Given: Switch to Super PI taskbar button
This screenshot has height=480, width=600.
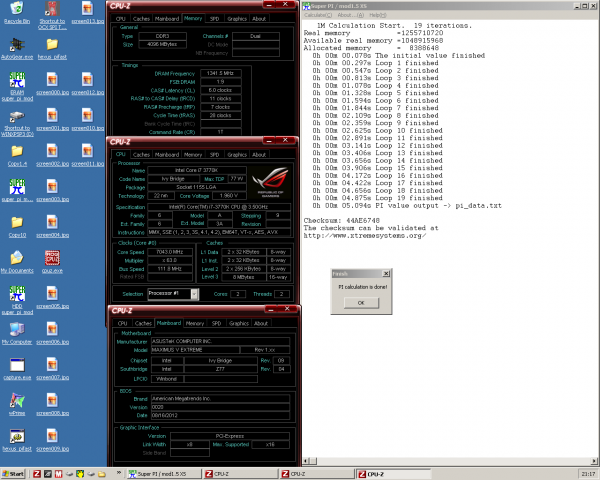Looking at the screenshot, I should coord(165,473).
